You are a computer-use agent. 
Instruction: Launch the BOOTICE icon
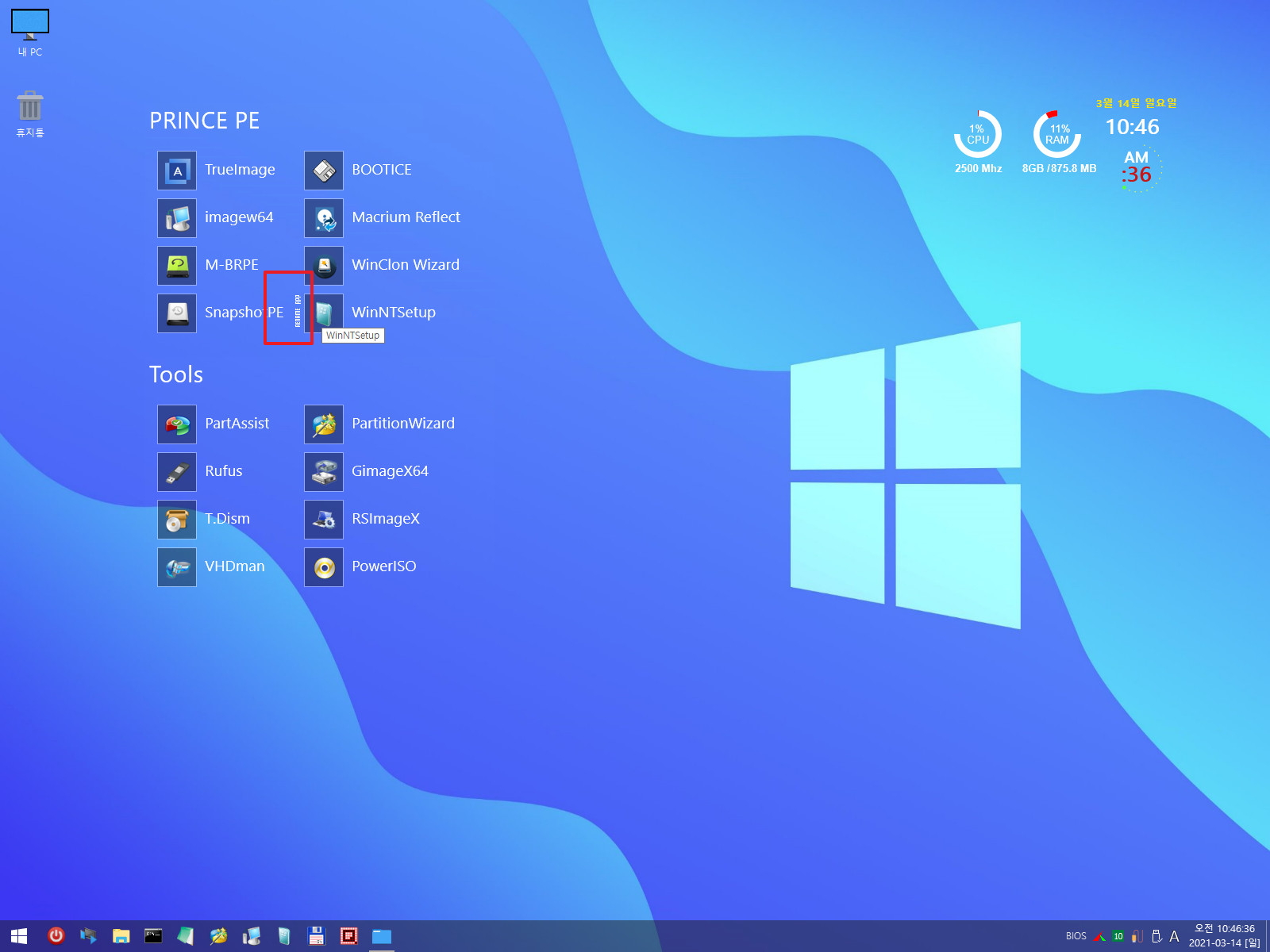pos(324,171)
